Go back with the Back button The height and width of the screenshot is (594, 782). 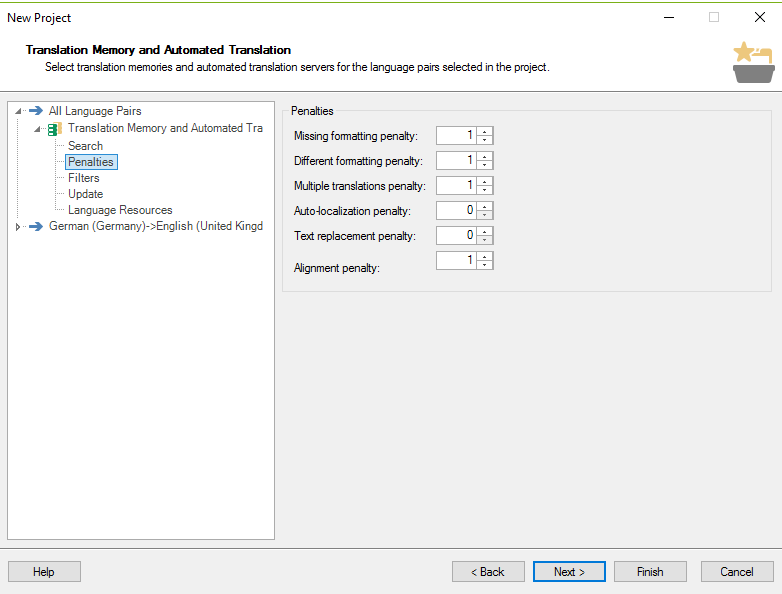coord(488,572)
